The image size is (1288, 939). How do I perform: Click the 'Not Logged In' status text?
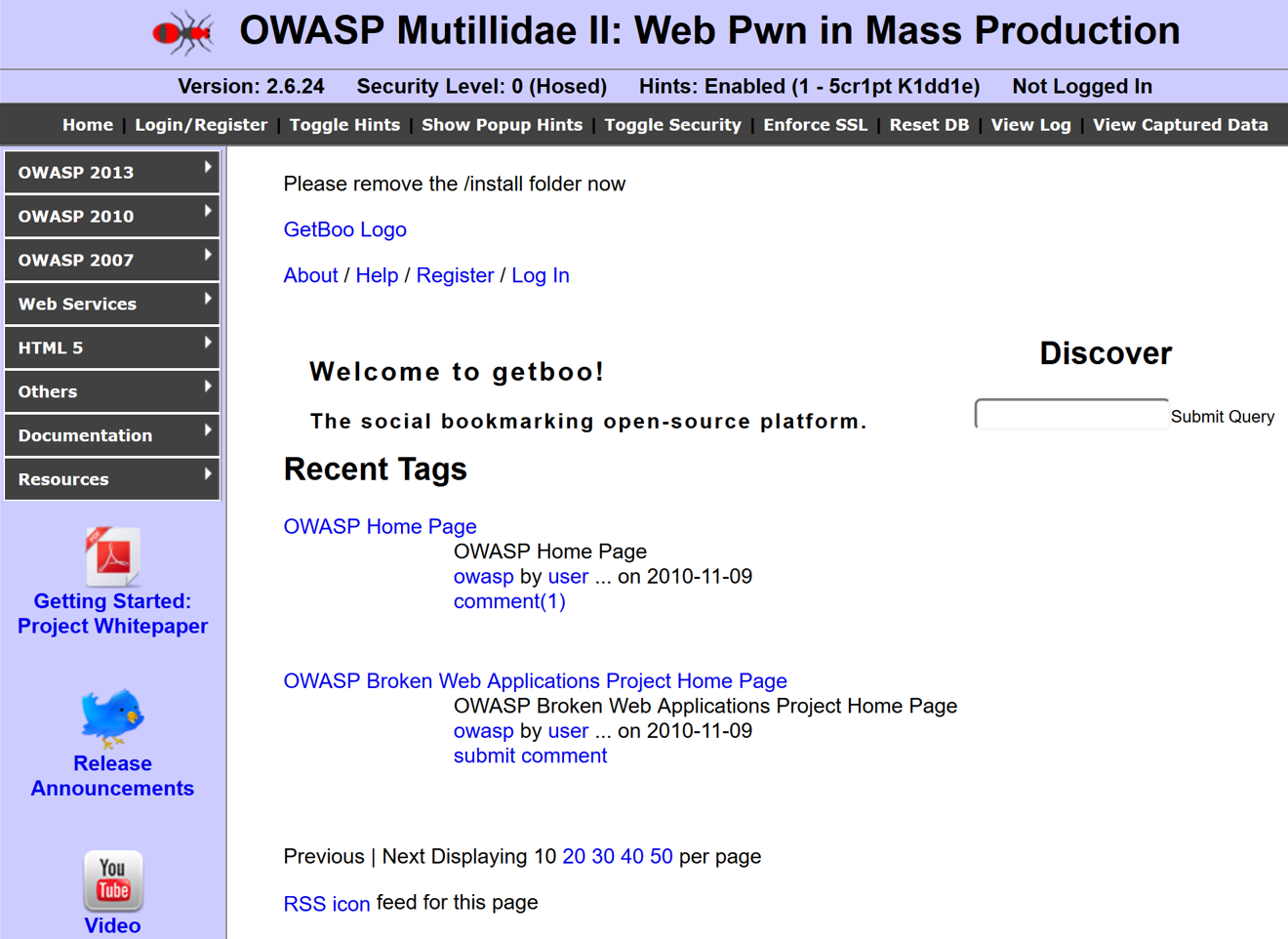click(x=1082, y=86)
